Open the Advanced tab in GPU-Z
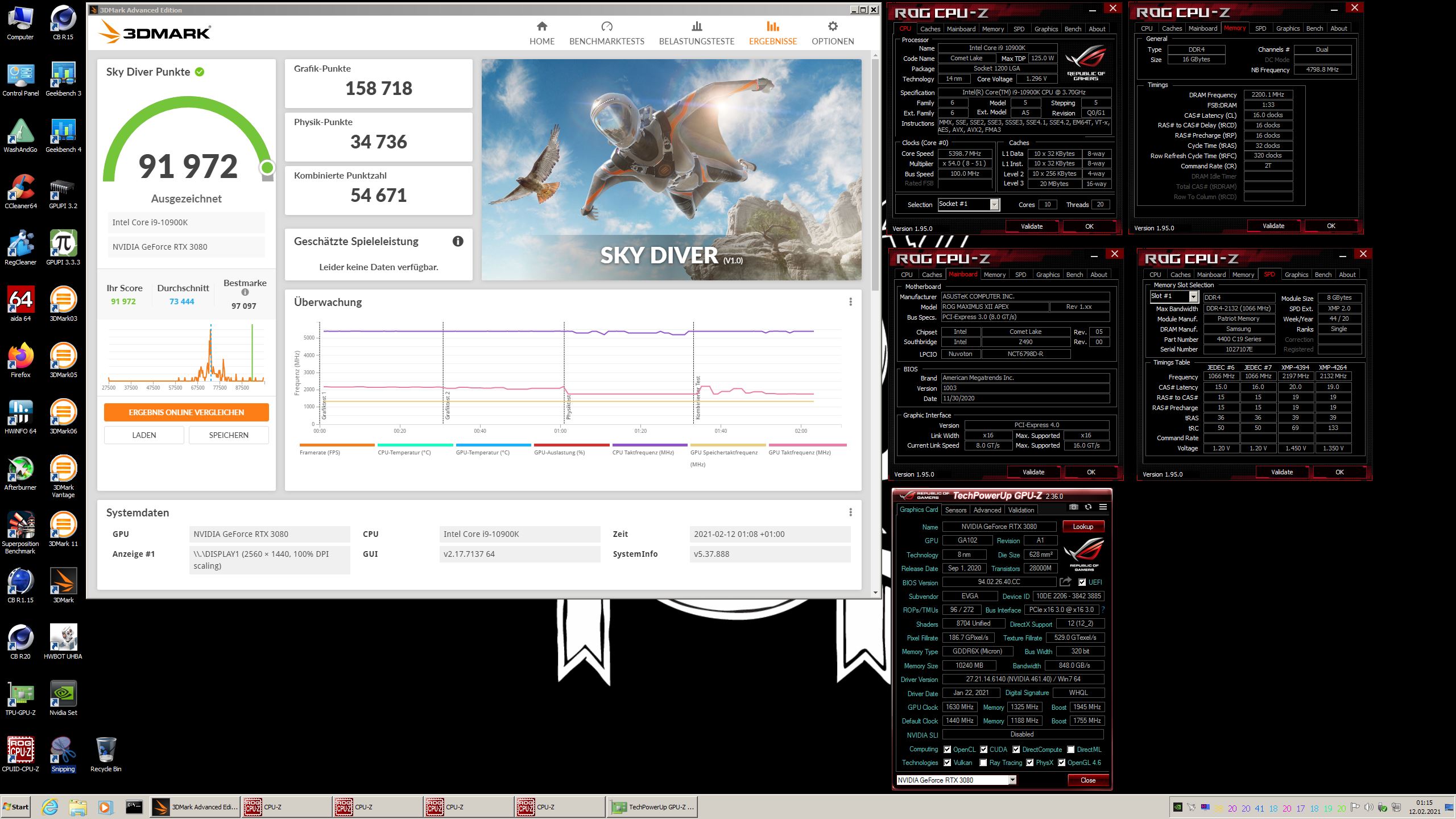Image resolution: width=1456 pixels, height=819 pixels. point(987,510)
